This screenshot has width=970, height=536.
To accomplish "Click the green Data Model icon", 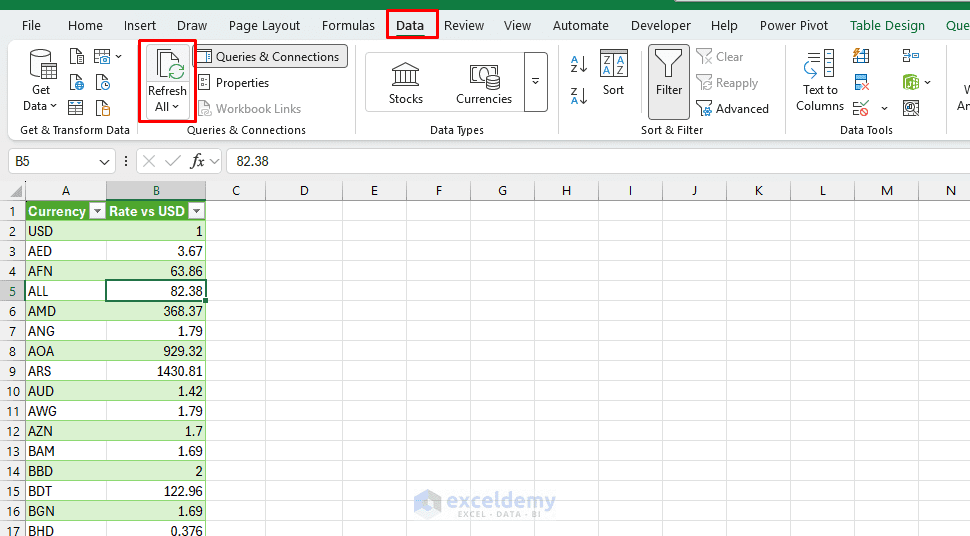I will (911, 82).
